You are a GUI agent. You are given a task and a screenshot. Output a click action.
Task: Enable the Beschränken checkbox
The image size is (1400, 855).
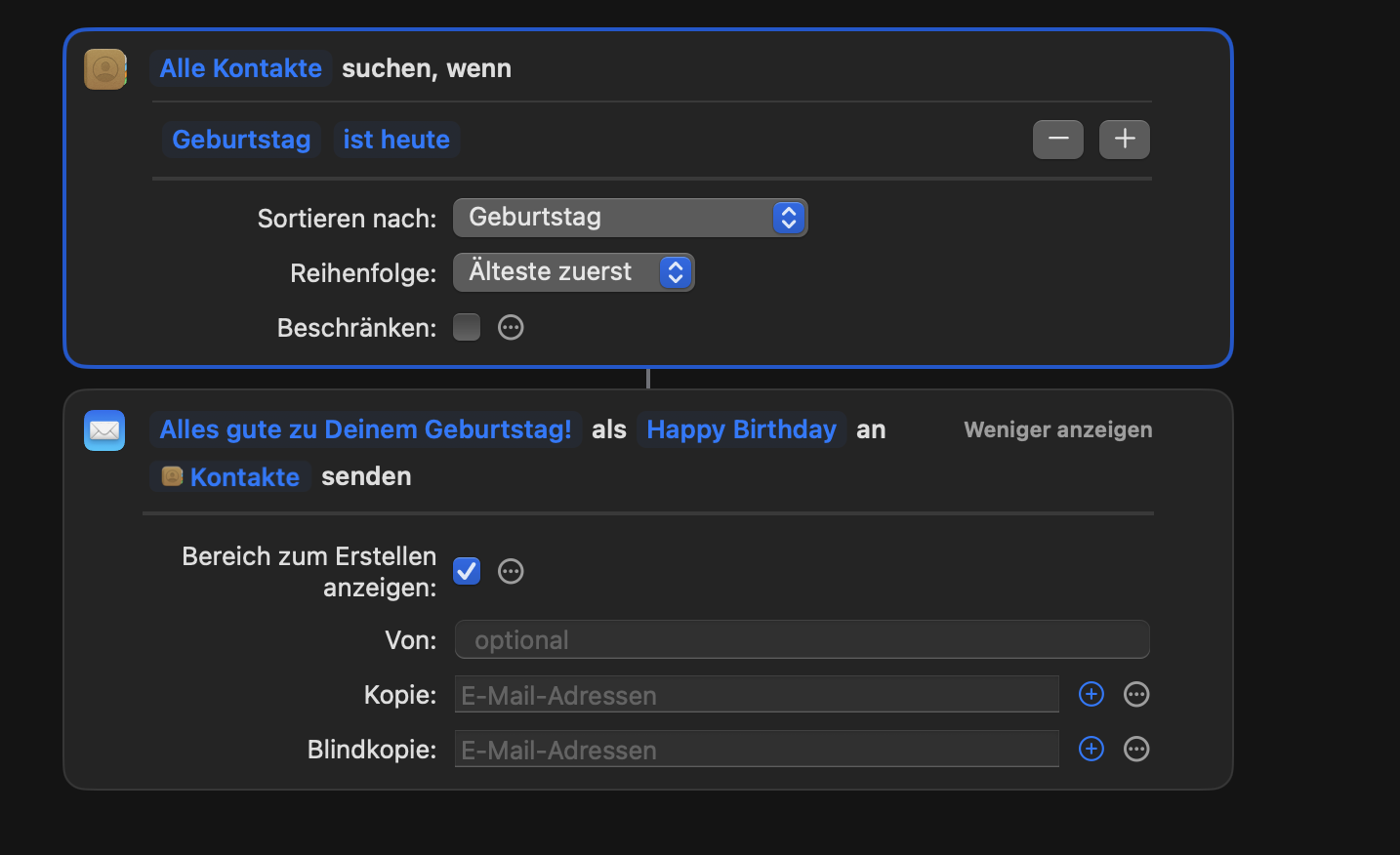[467, 327]
